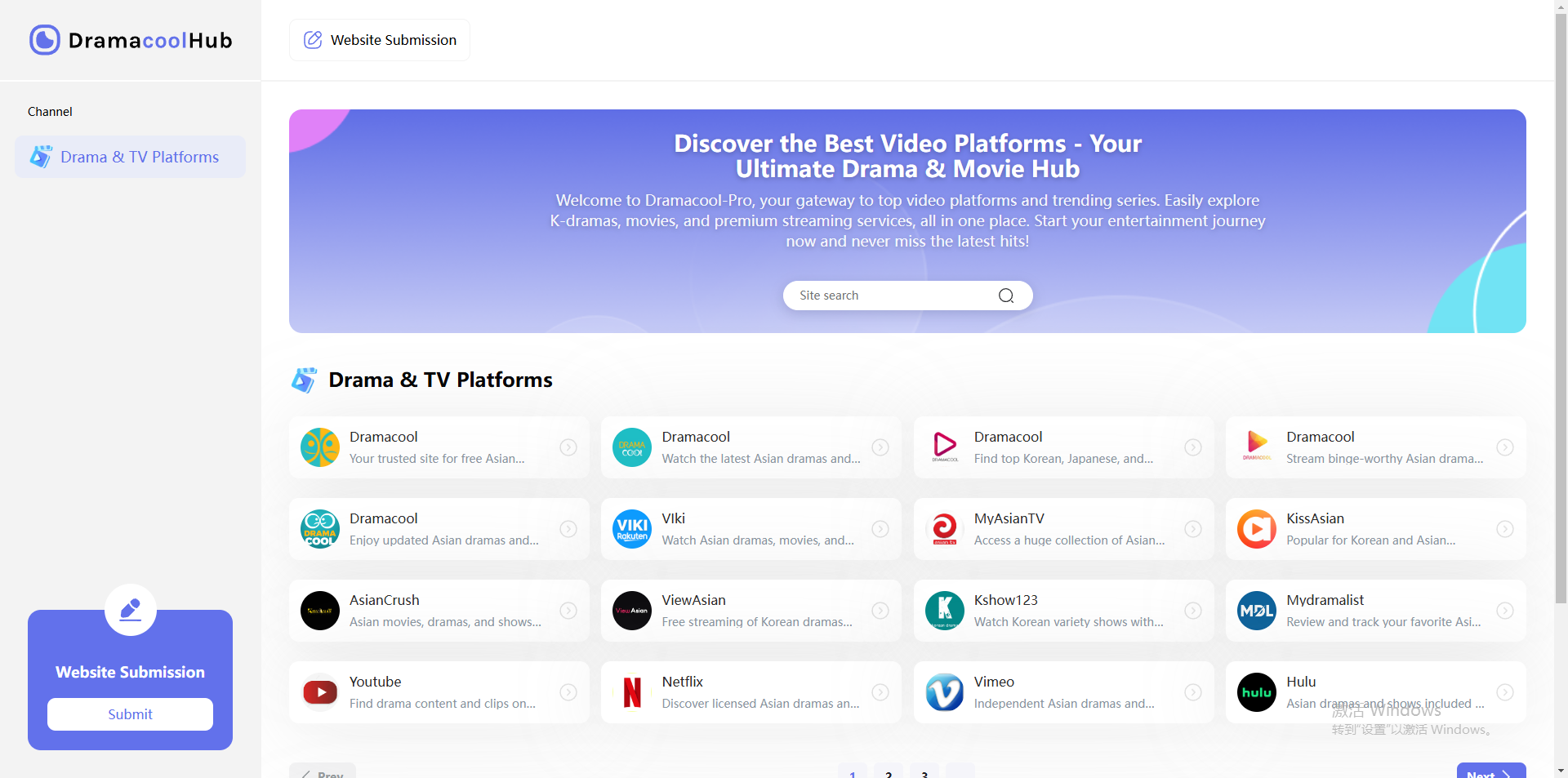The height and width of the screenshot is (778, 1568).
Task: Open the Dramacool logo for 'Your trusted site'
Action: (320, 447)
